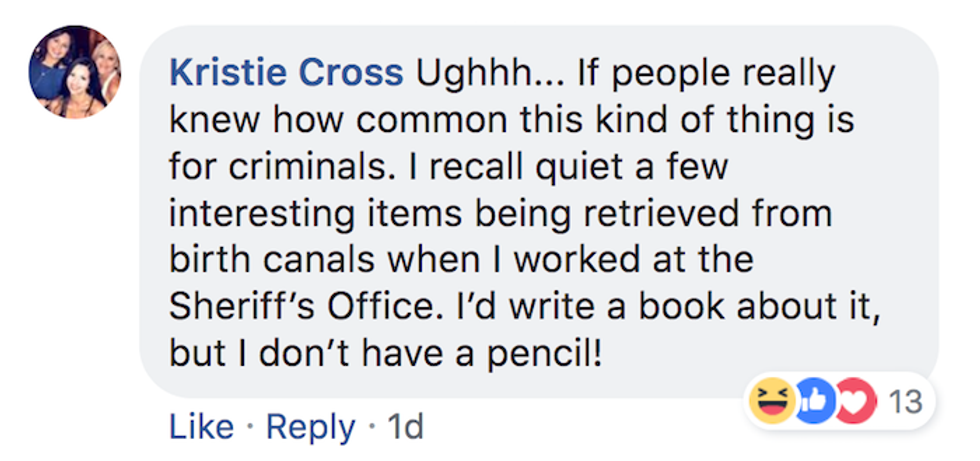The width and height of the screenshot is (980, 461).
Task: Click the 1d timestamp link
Action: coord(405,427)
